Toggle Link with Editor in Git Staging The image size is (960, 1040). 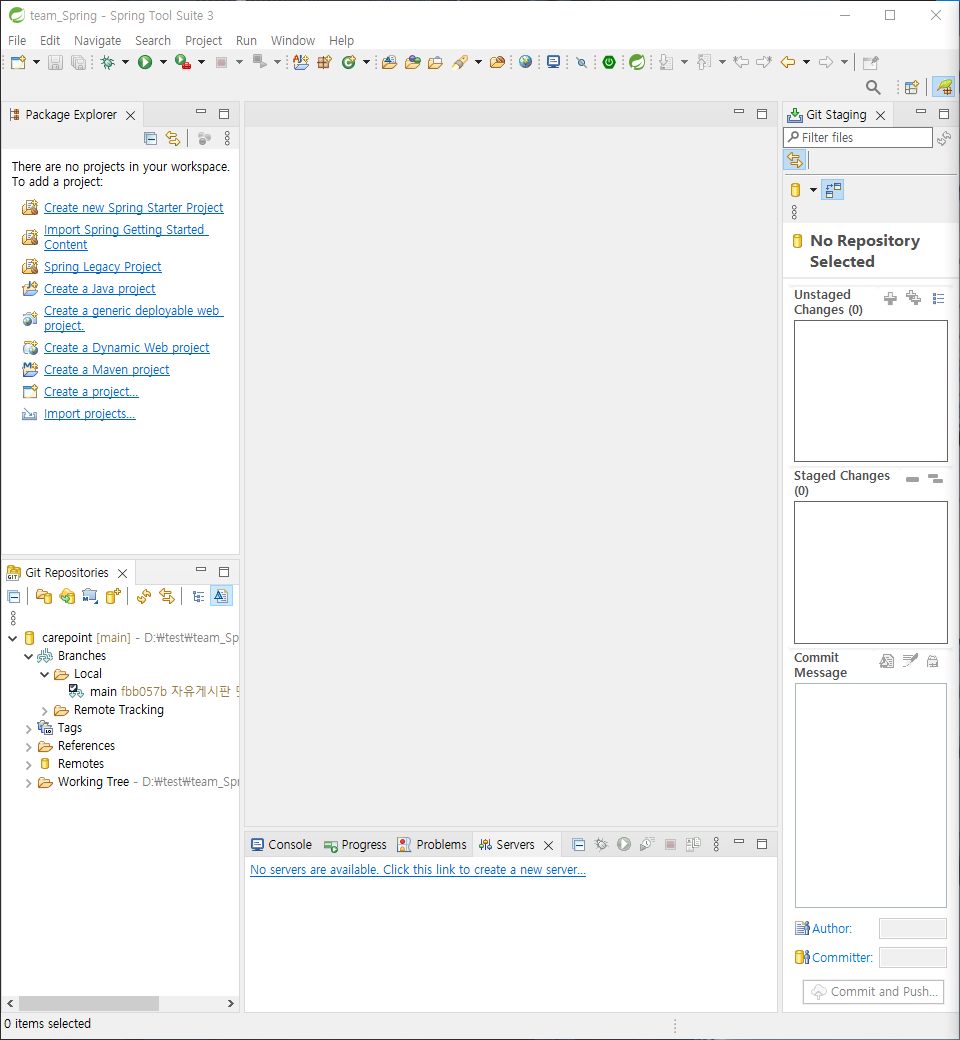coord(794,160)
